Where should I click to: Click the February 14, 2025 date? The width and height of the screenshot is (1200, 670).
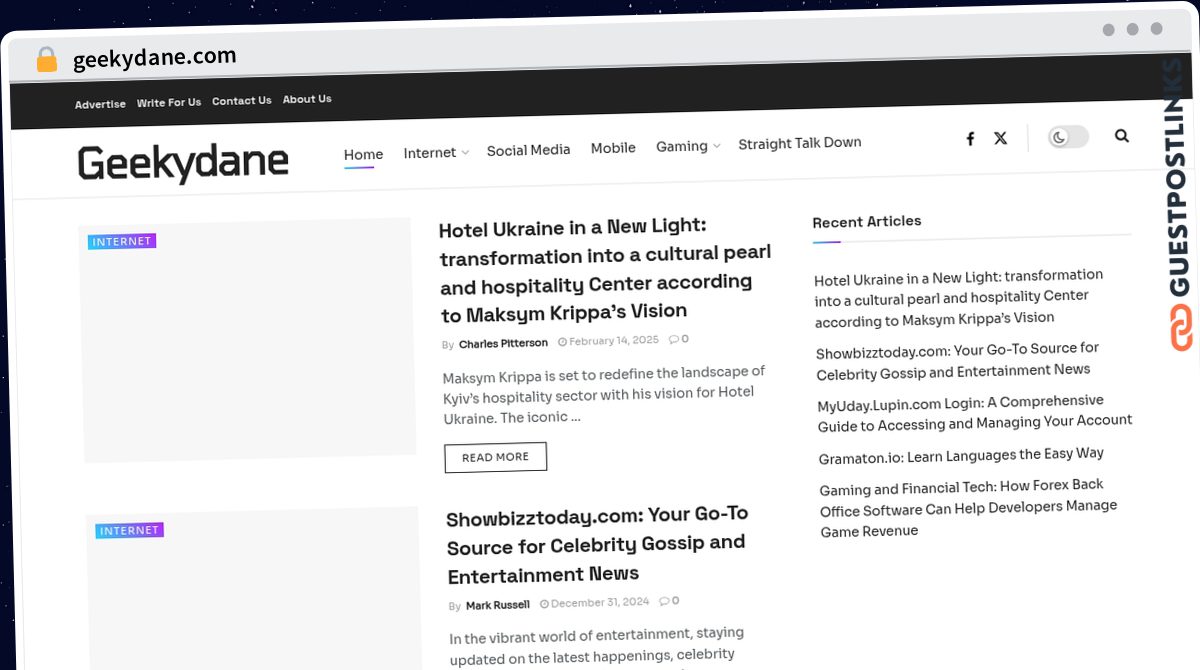(x=608, y=341)
